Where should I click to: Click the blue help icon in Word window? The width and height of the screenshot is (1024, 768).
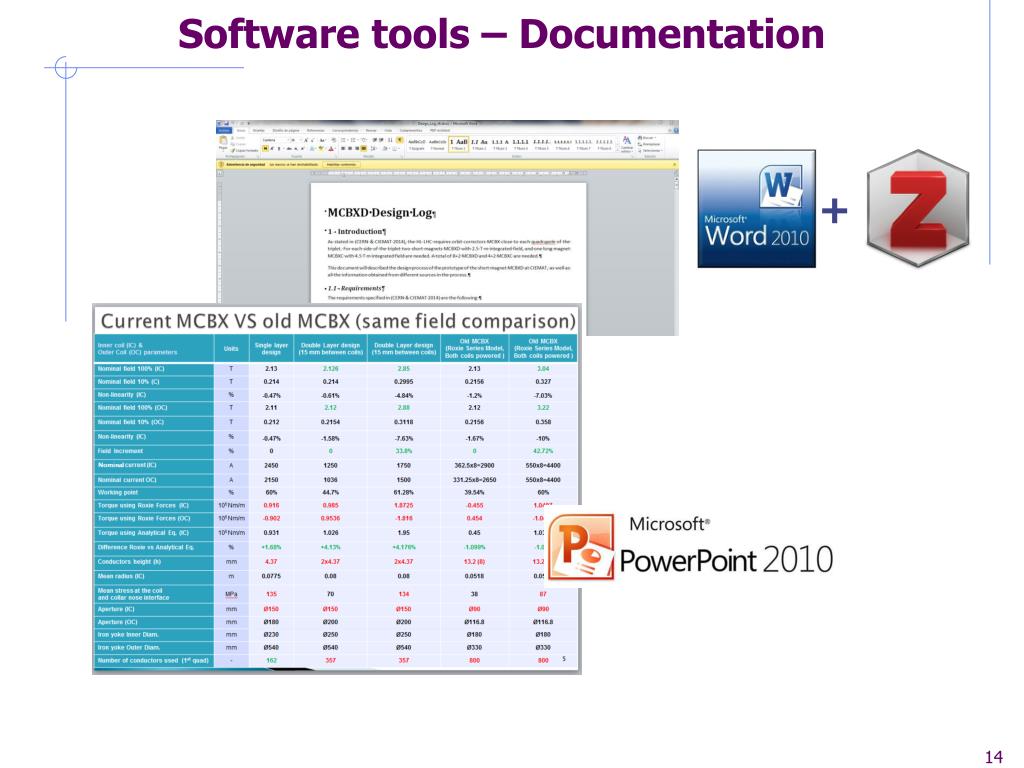[676, 131]
